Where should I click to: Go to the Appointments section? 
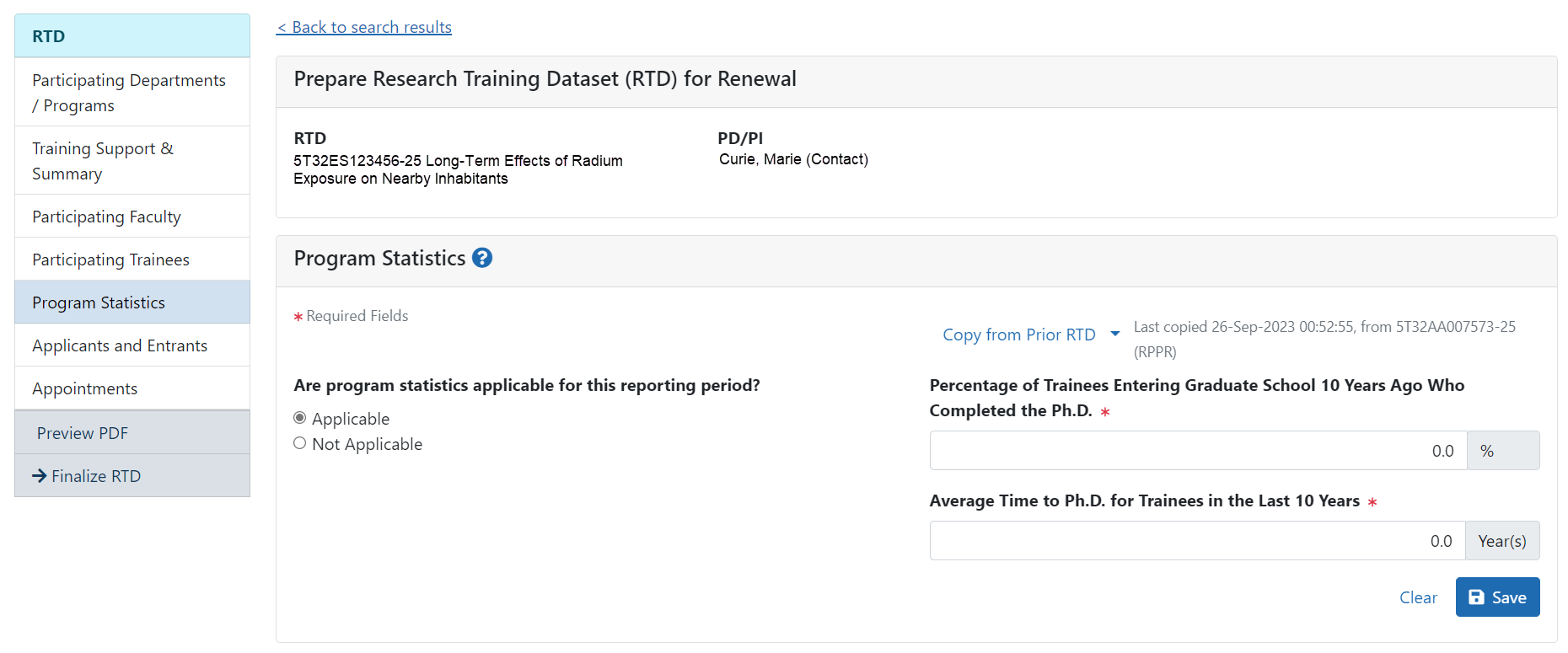point(84,388)
